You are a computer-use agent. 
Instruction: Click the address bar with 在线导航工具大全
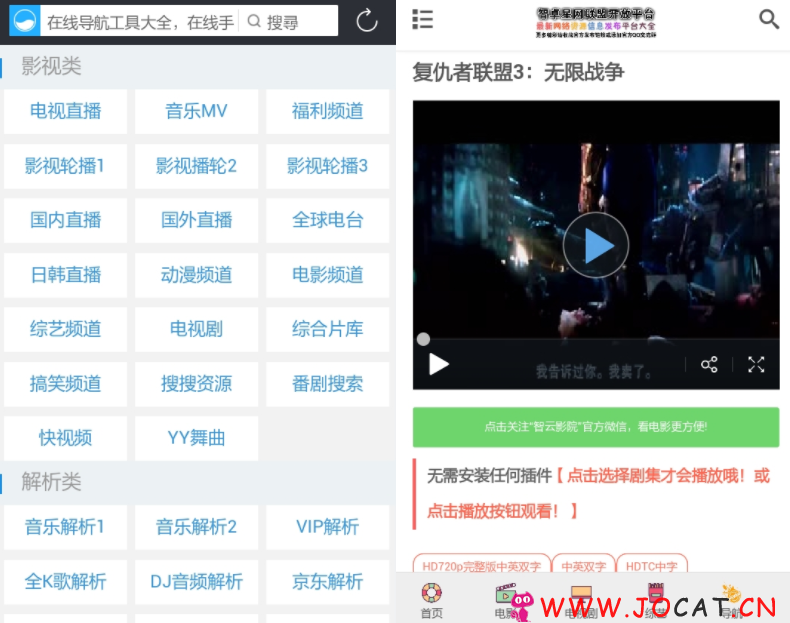(140, 21)
